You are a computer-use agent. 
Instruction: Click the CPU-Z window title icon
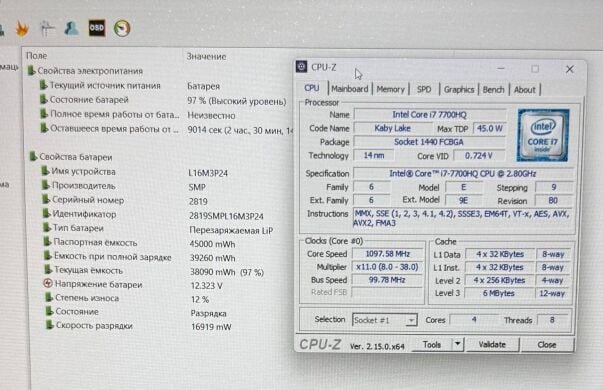click(x=302, y=67)
